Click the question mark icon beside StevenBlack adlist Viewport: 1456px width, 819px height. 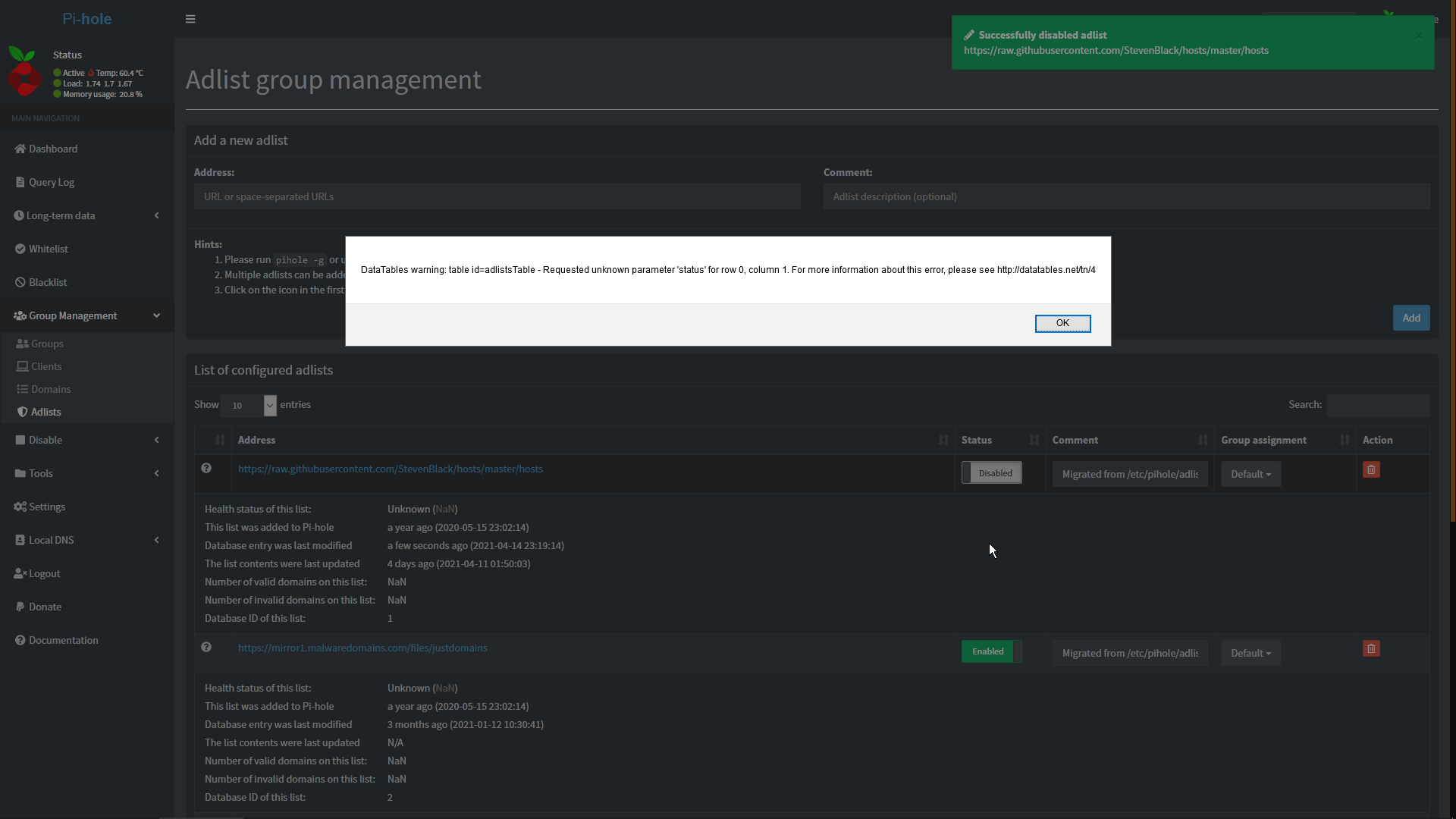click(206, 469)
